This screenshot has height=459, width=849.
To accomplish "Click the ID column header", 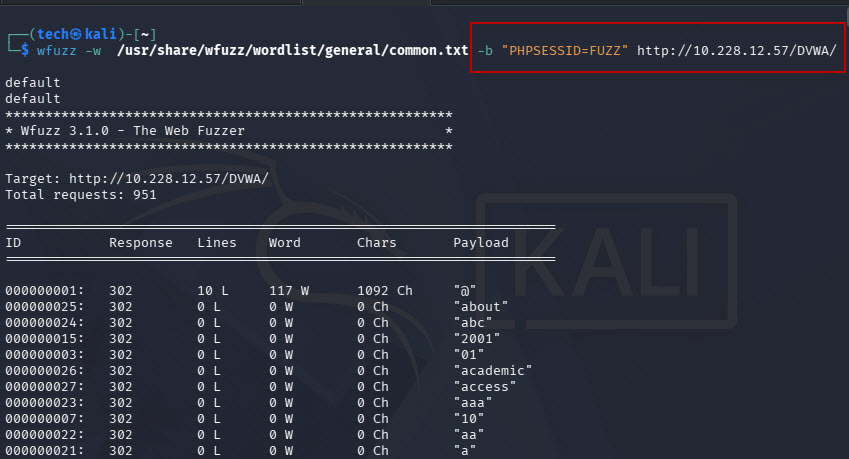I will (13, 243).
